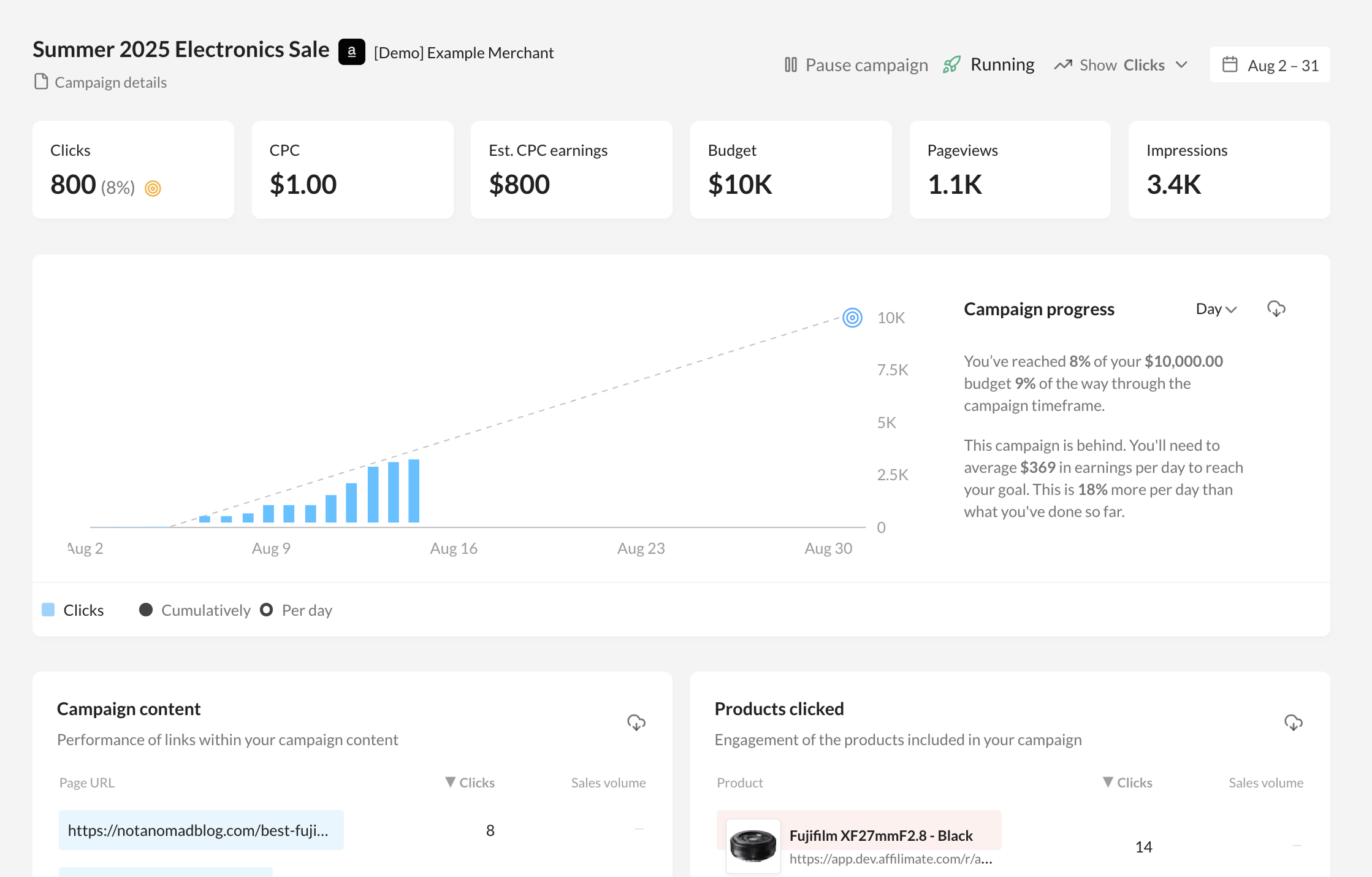Sort Products clicked by Clicks arrow
The image size is (1372, 877).
tap(1108, 782)
